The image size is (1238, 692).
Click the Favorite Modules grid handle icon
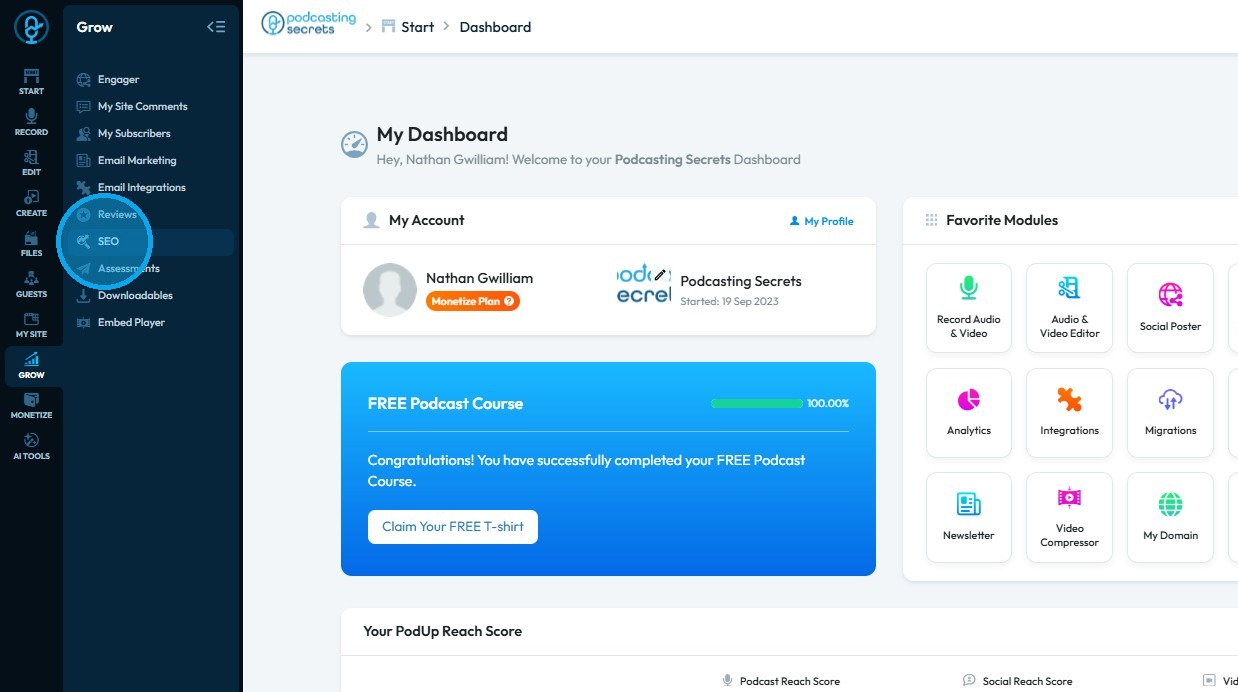931,220
